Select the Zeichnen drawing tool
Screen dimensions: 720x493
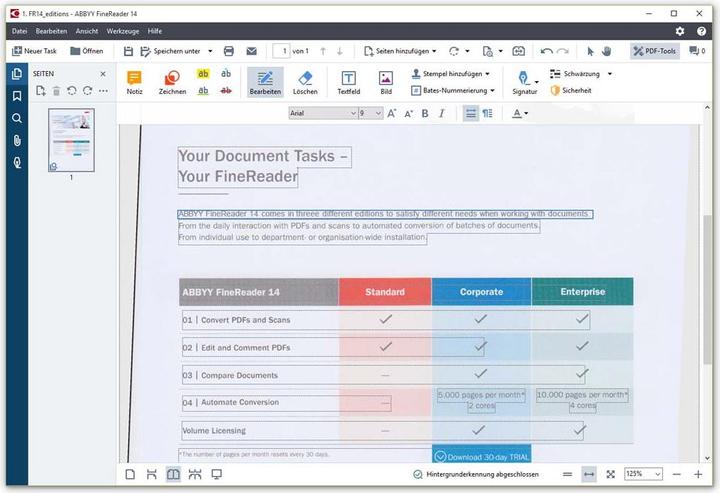point(172,82)
